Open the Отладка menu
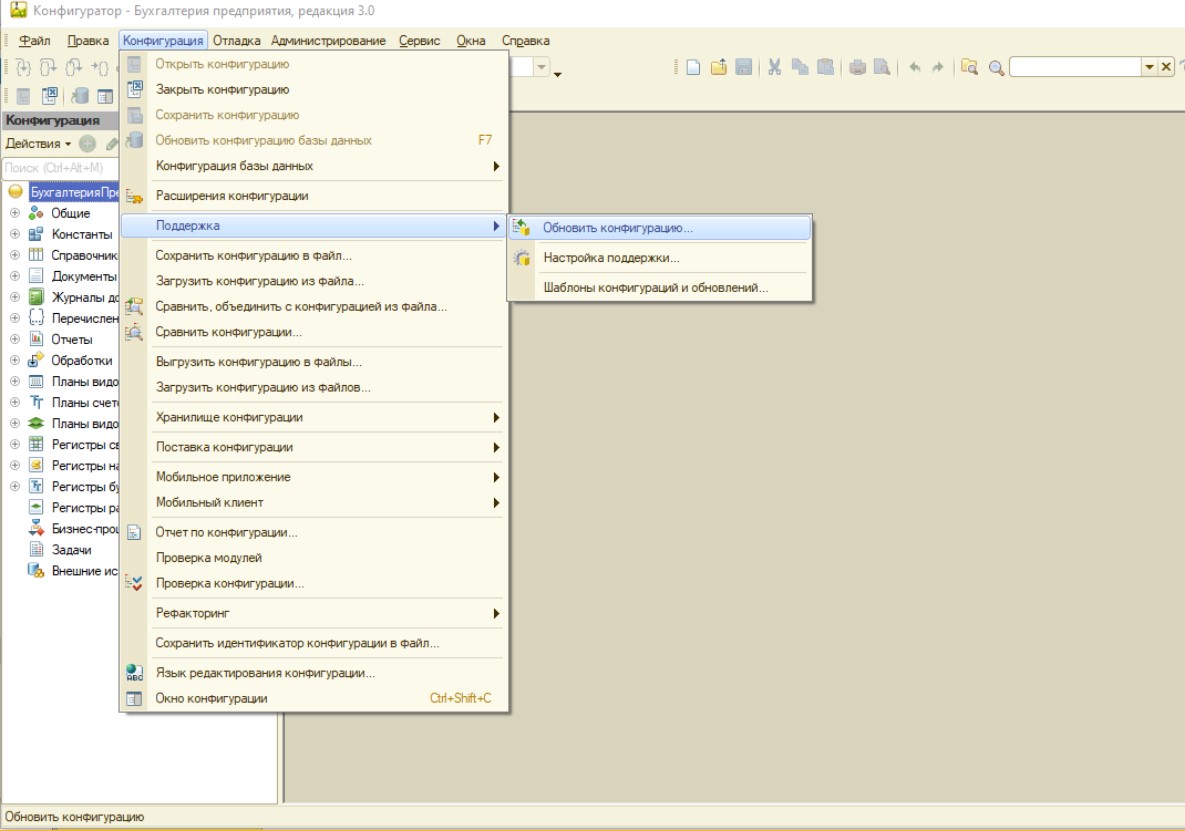Image resolution: width=1185 pixels, height=831 pixels. tap(237, 41)
